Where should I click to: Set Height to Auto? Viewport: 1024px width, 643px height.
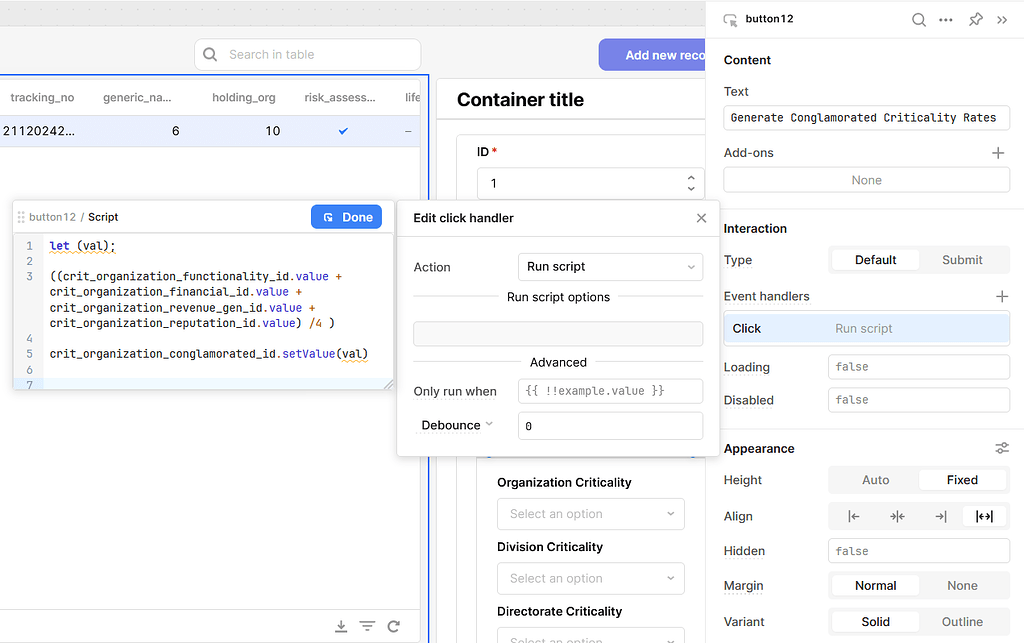point(875,480)
